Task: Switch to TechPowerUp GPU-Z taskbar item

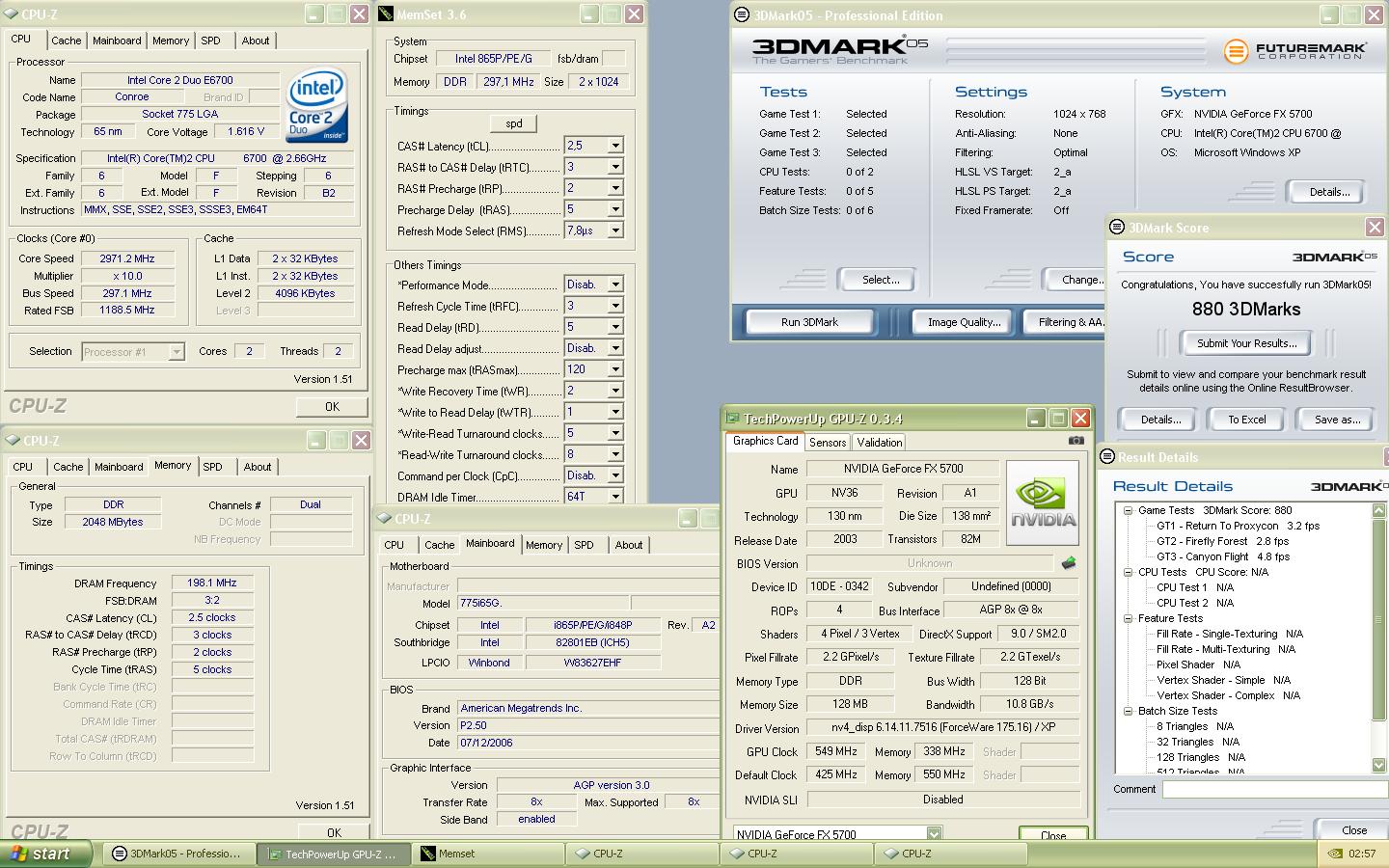Action: coord(334,854)
